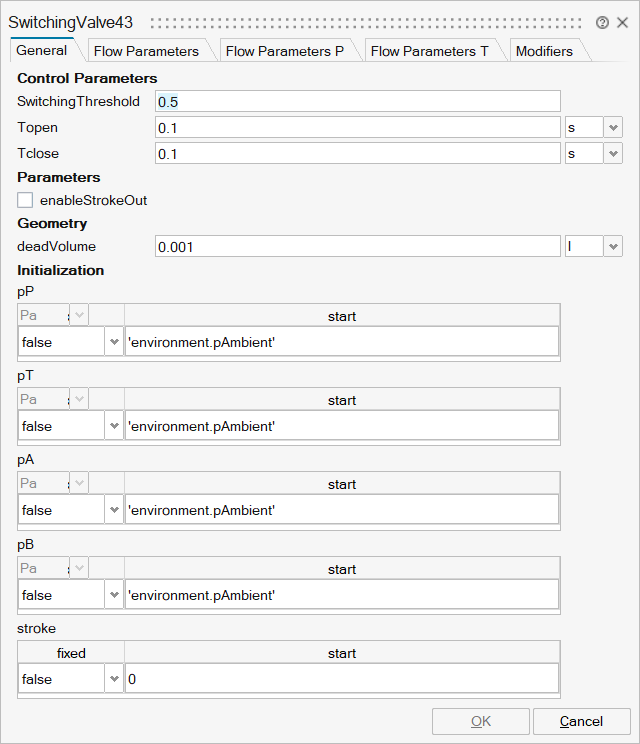640x744 pixels.
Task: Go to the Modifiers tab
Action: coord(544,51)
